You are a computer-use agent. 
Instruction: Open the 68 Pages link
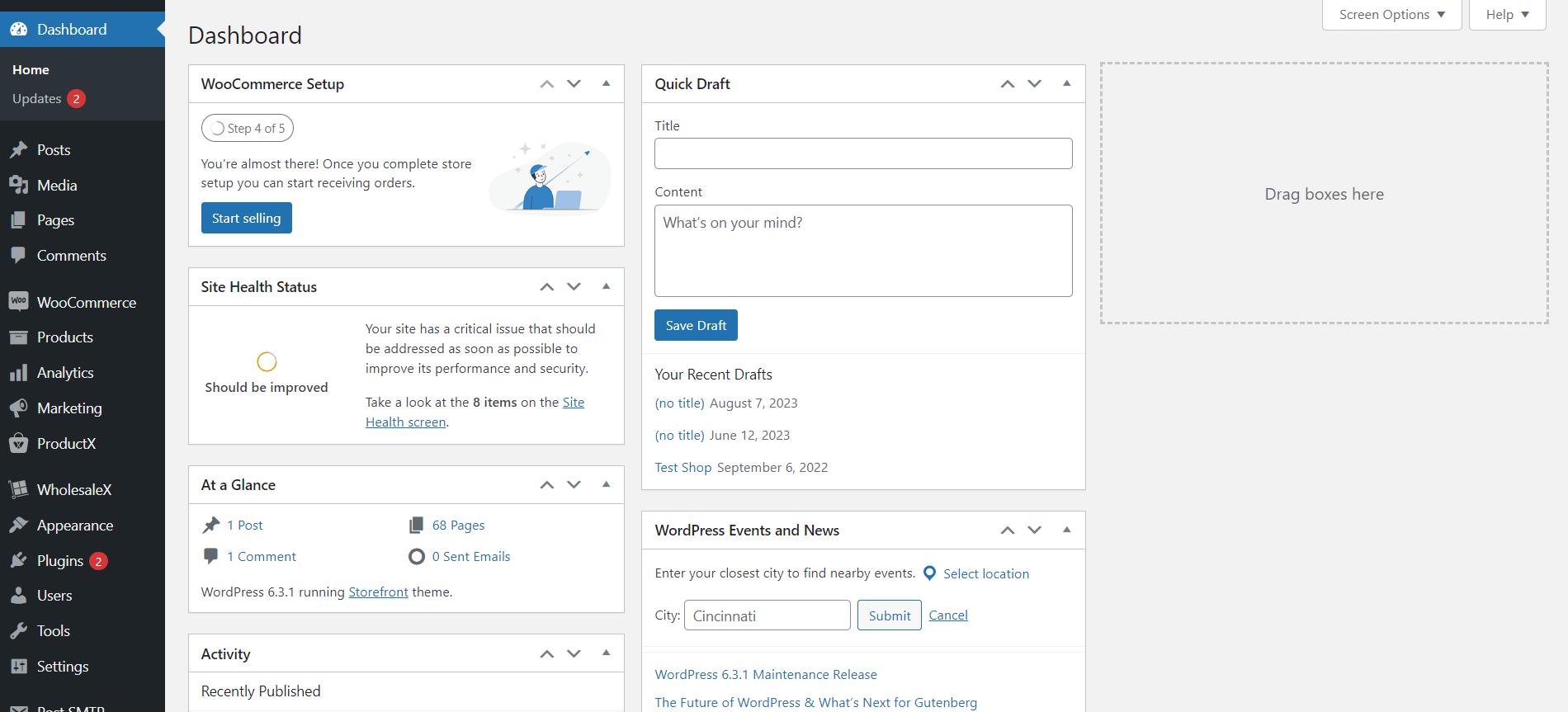[x=458, y=526]
